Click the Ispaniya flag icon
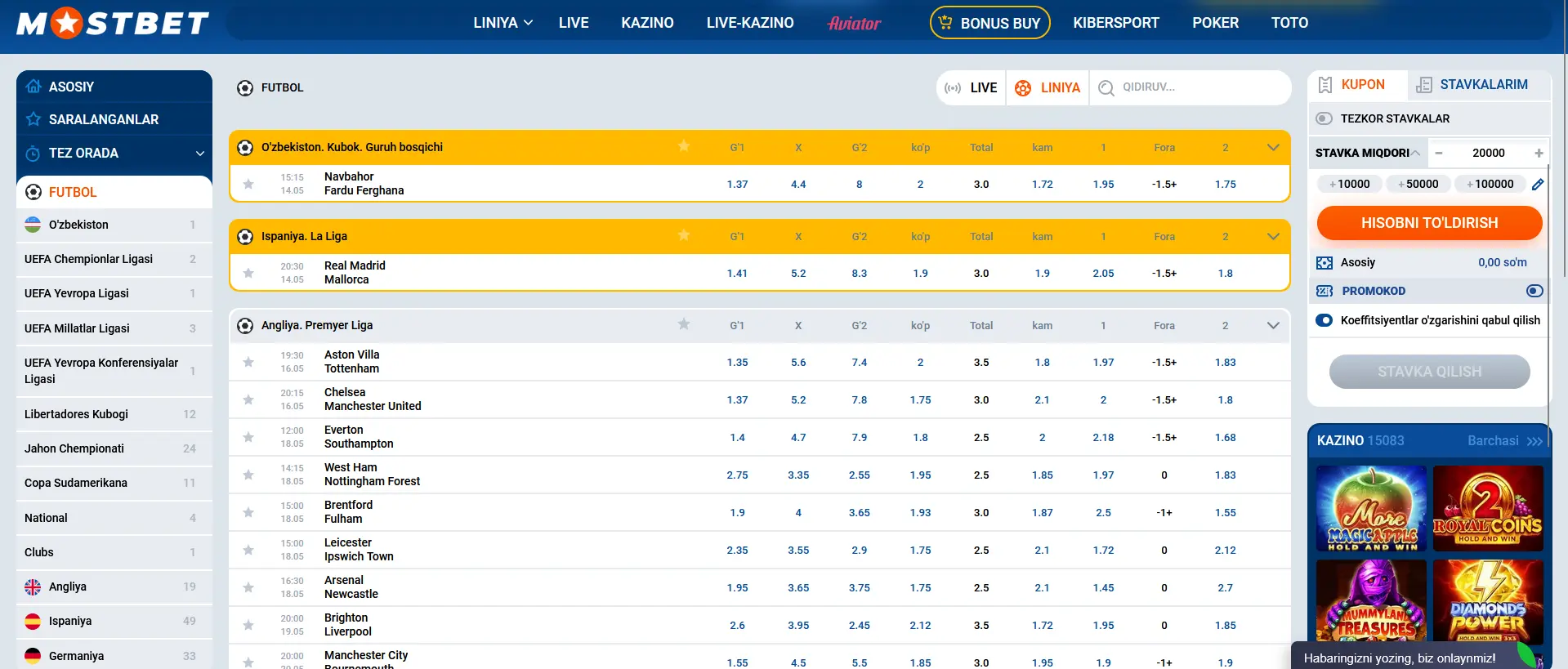This screenshot has height=669, width=1568. click(x=33, y=621)
